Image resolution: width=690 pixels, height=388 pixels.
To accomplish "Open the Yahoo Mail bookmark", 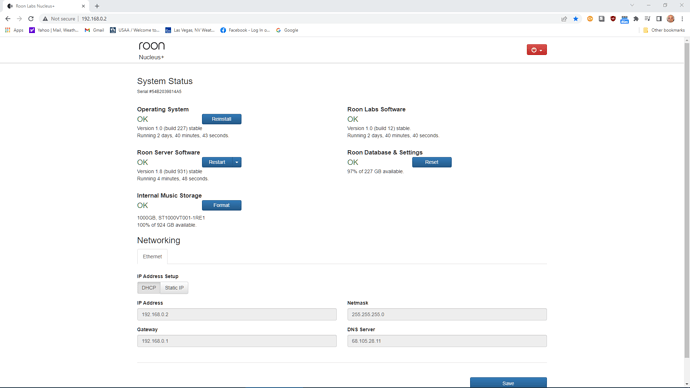I will tap(54, 30).
